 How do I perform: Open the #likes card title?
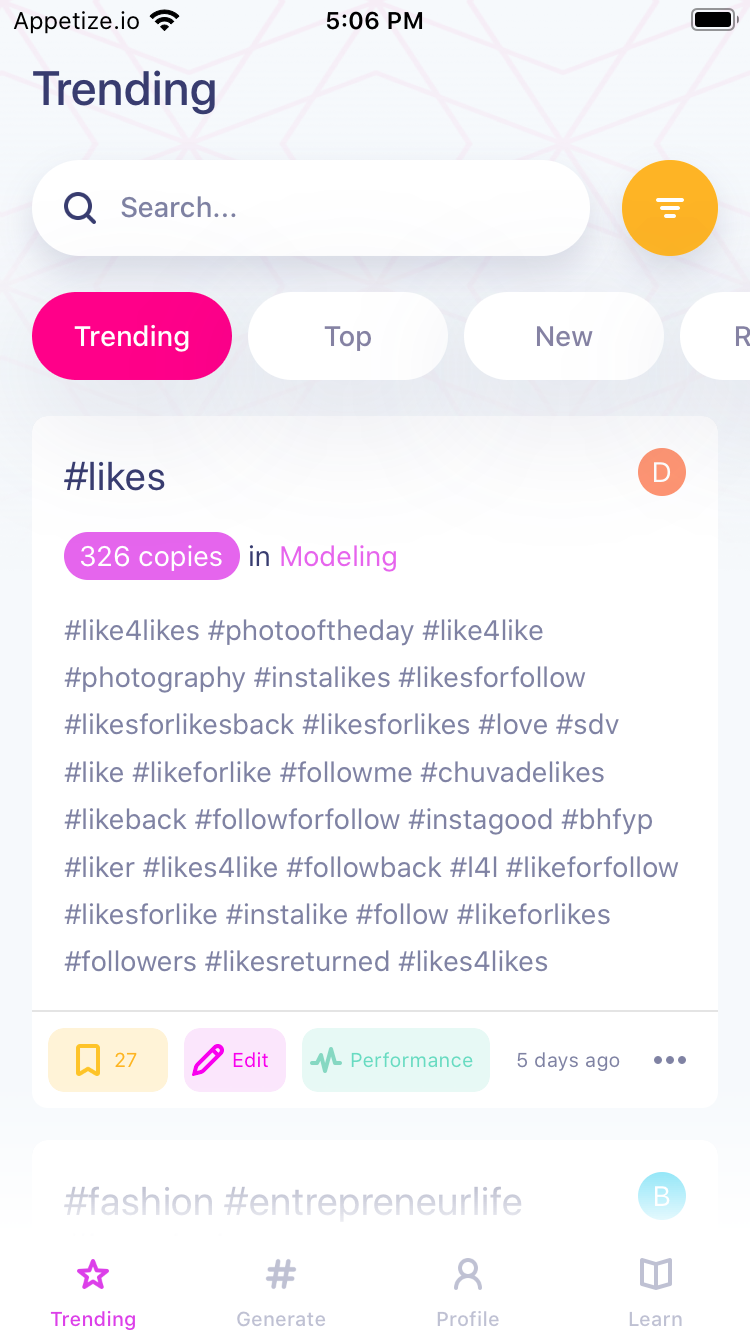pos(115,477)
